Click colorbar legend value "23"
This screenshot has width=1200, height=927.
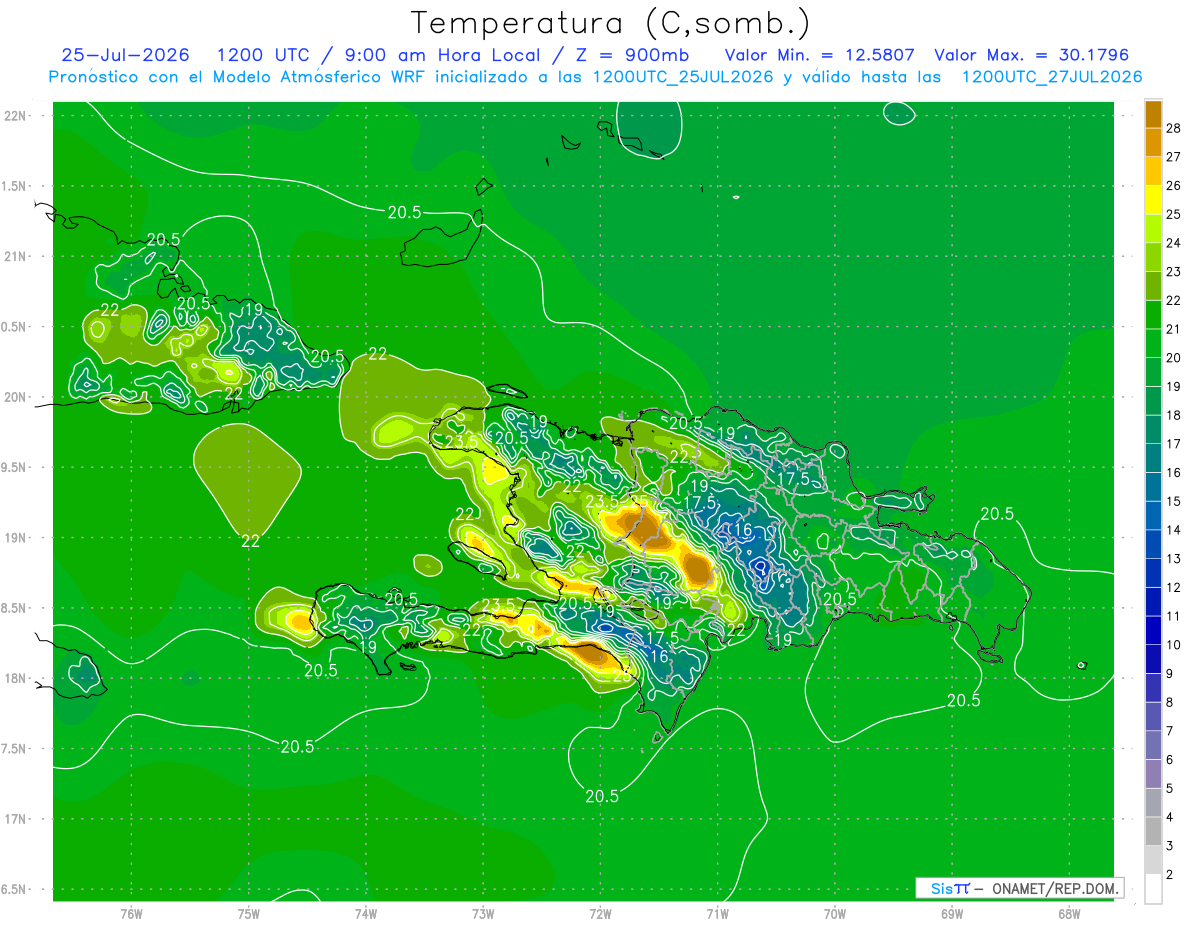[1174, 272]
